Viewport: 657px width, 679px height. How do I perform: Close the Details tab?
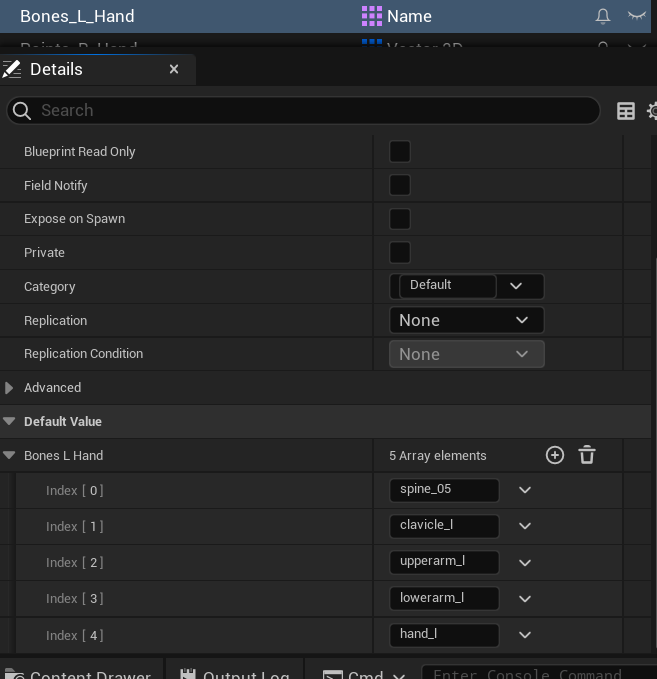174,69
